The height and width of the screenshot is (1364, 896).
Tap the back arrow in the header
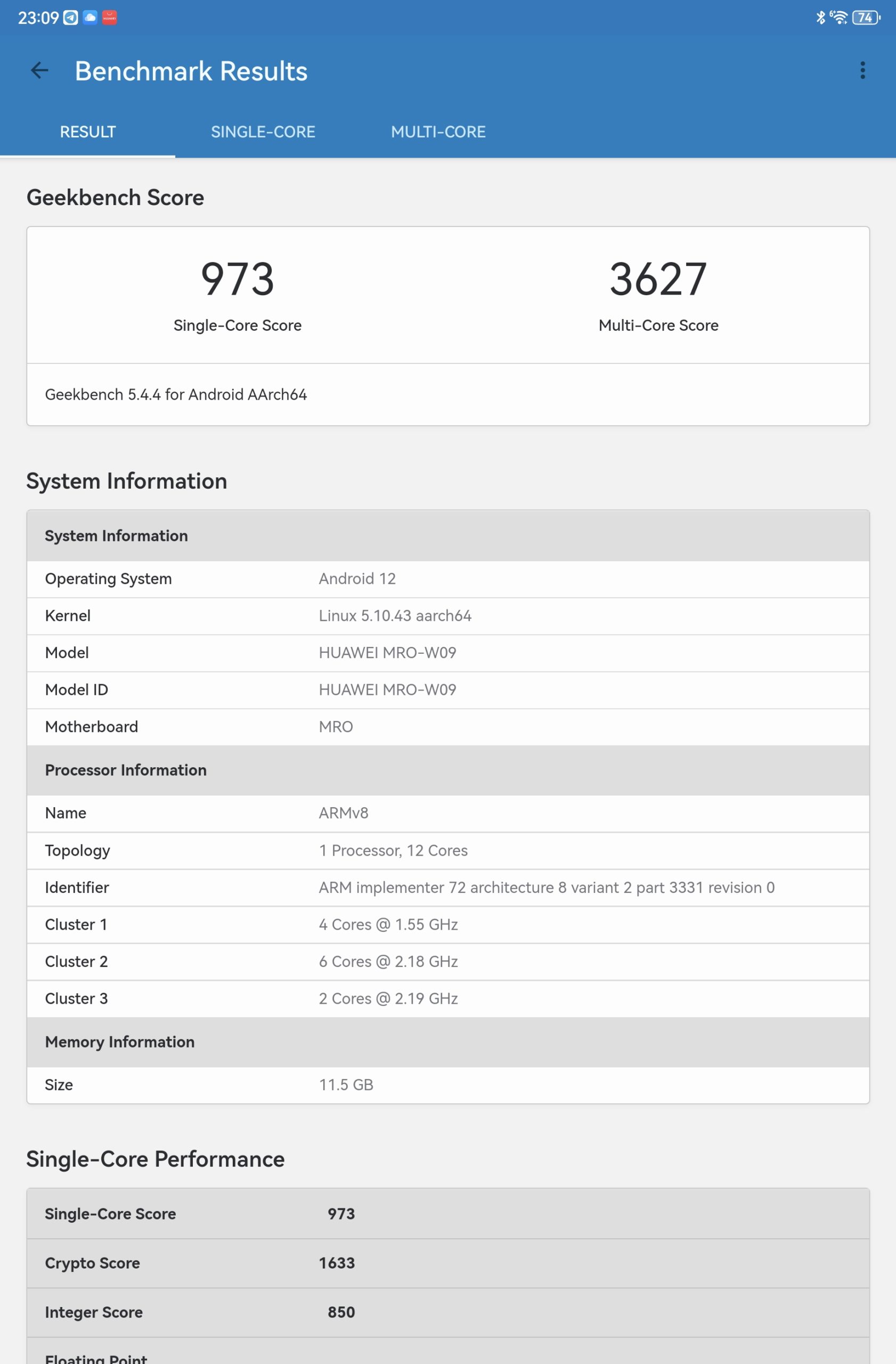[x=39, y=70]
